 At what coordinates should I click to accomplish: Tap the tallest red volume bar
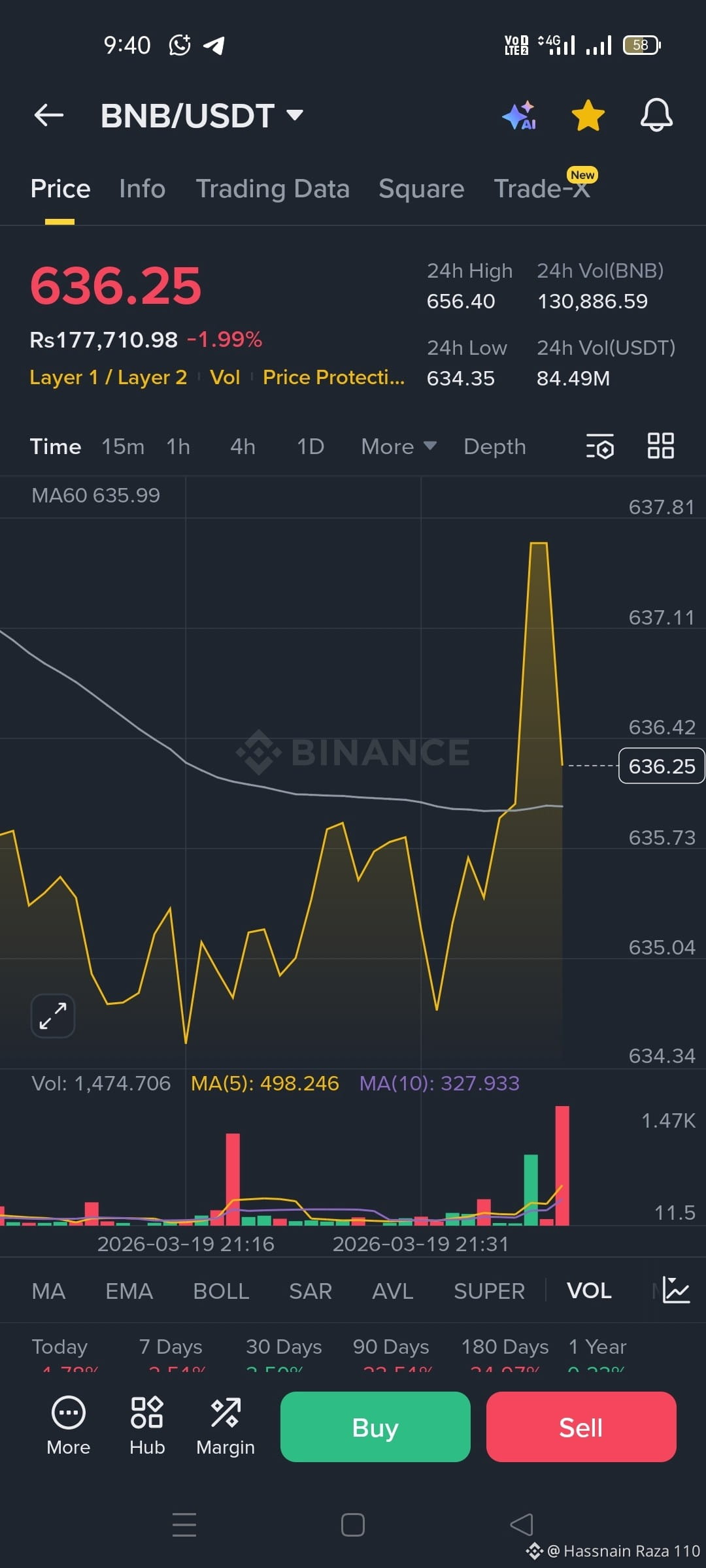[x=562, y=1166]
